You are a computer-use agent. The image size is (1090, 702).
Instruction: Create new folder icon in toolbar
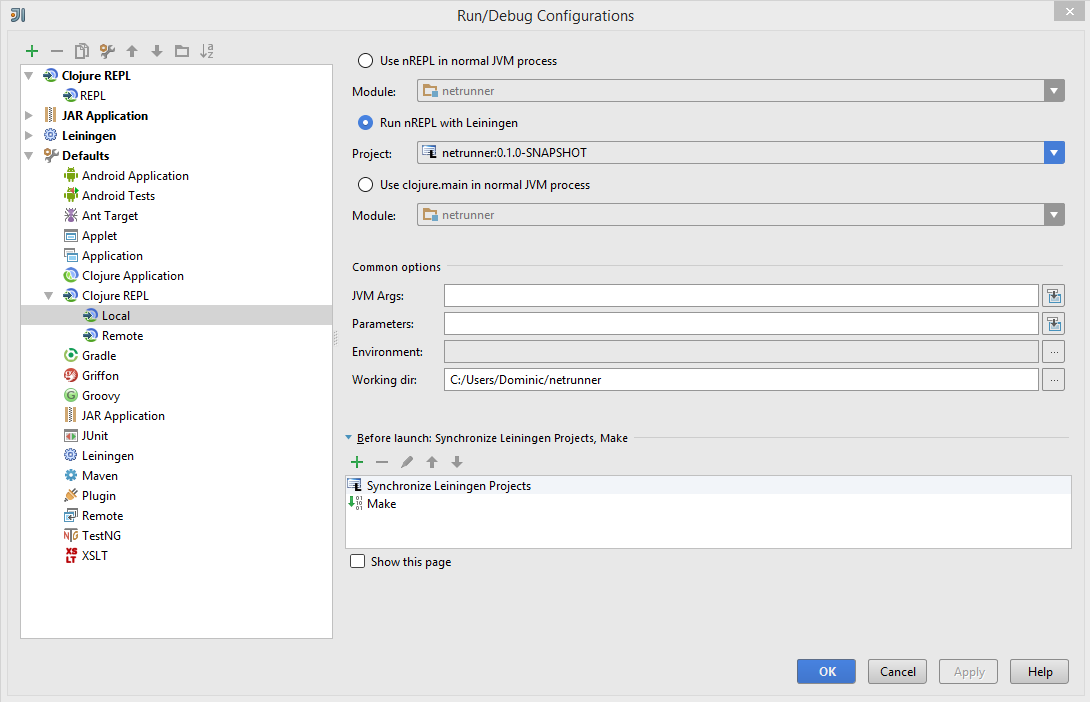click(182, 51)
